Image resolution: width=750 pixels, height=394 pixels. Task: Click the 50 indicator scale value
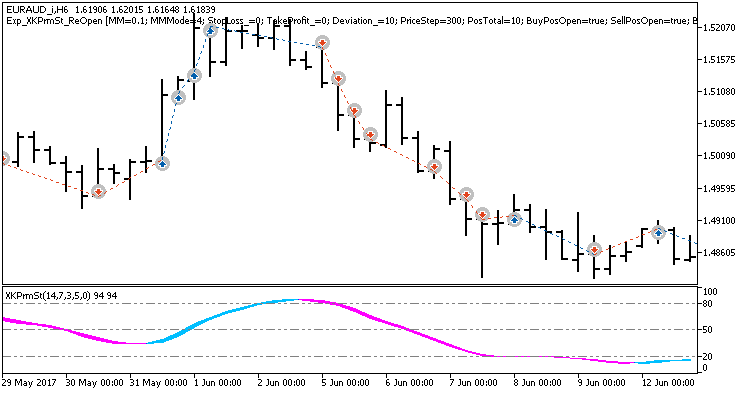(x=707, y=329)
